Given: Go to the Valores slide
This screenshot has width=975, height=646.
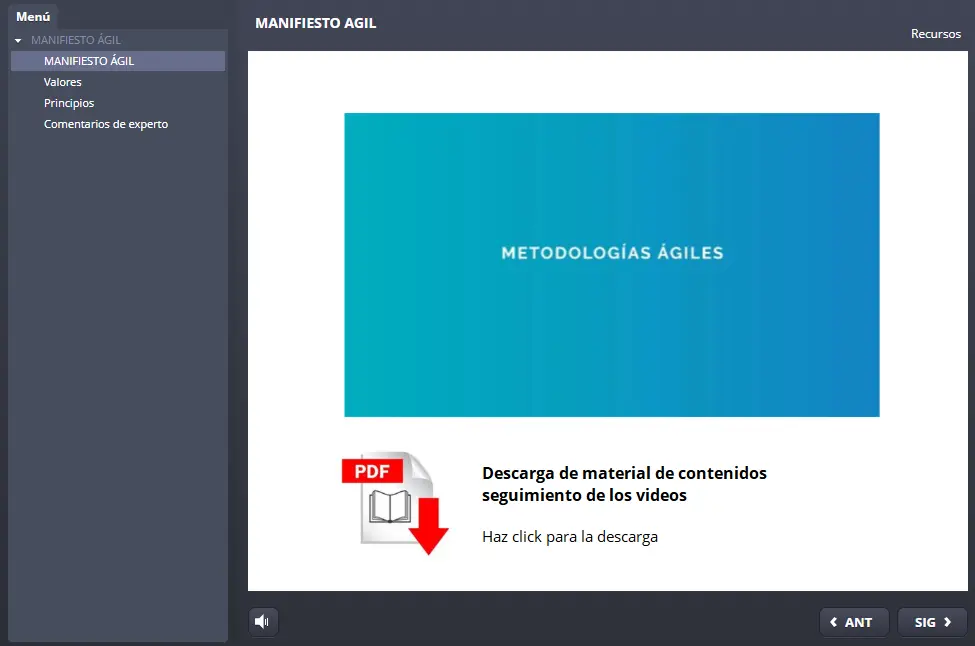Looking at the screenshot, I should [x=63, y=82].
